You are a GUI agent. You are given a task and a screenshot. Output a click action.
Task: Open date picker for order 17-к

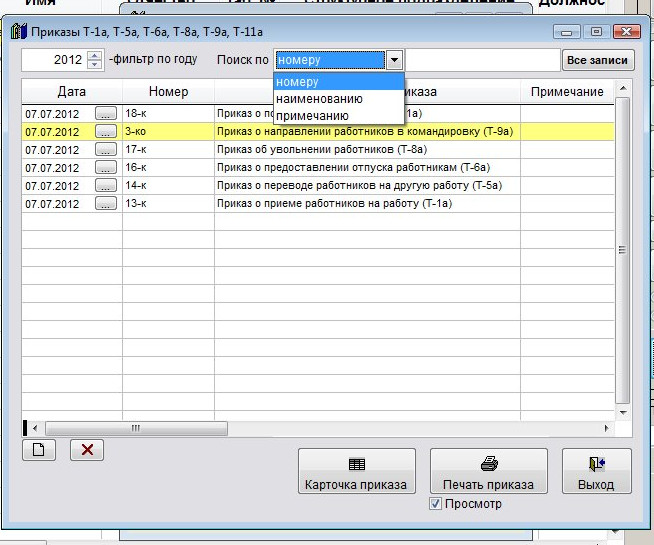tap(106, 149)
